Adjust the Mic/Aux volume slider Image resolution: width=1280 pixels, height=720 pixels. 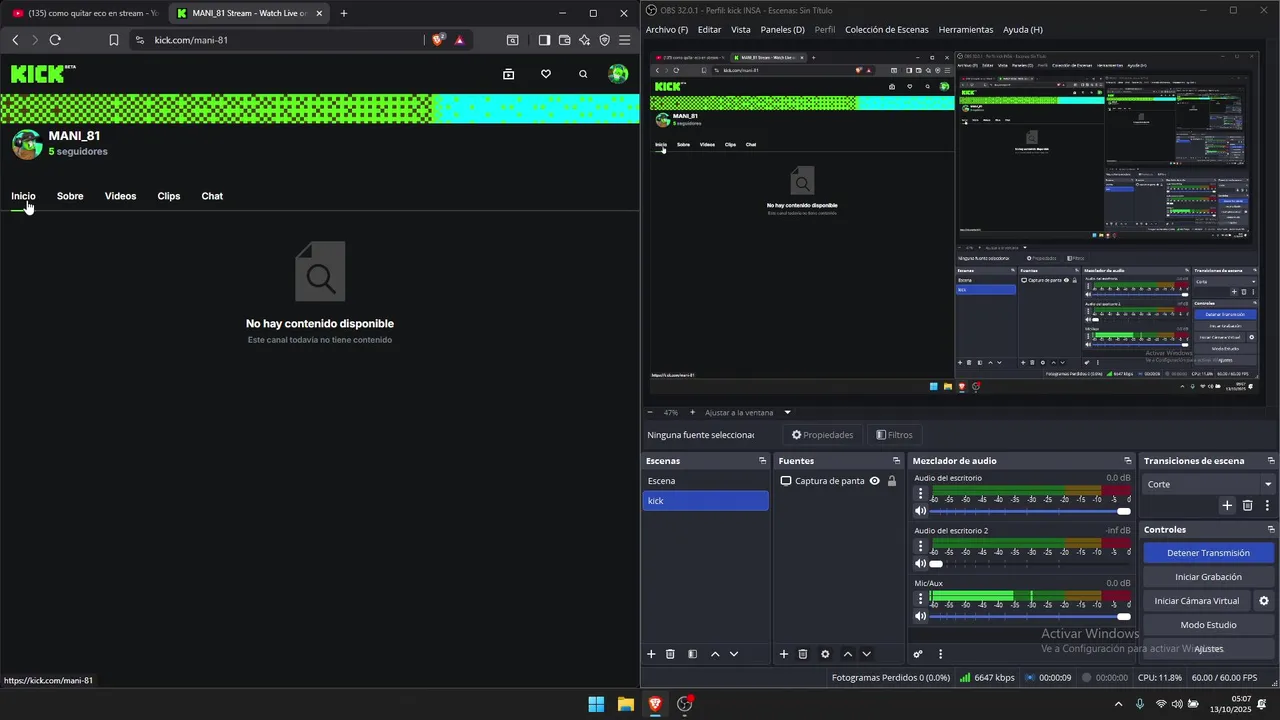pos(1030,616)
